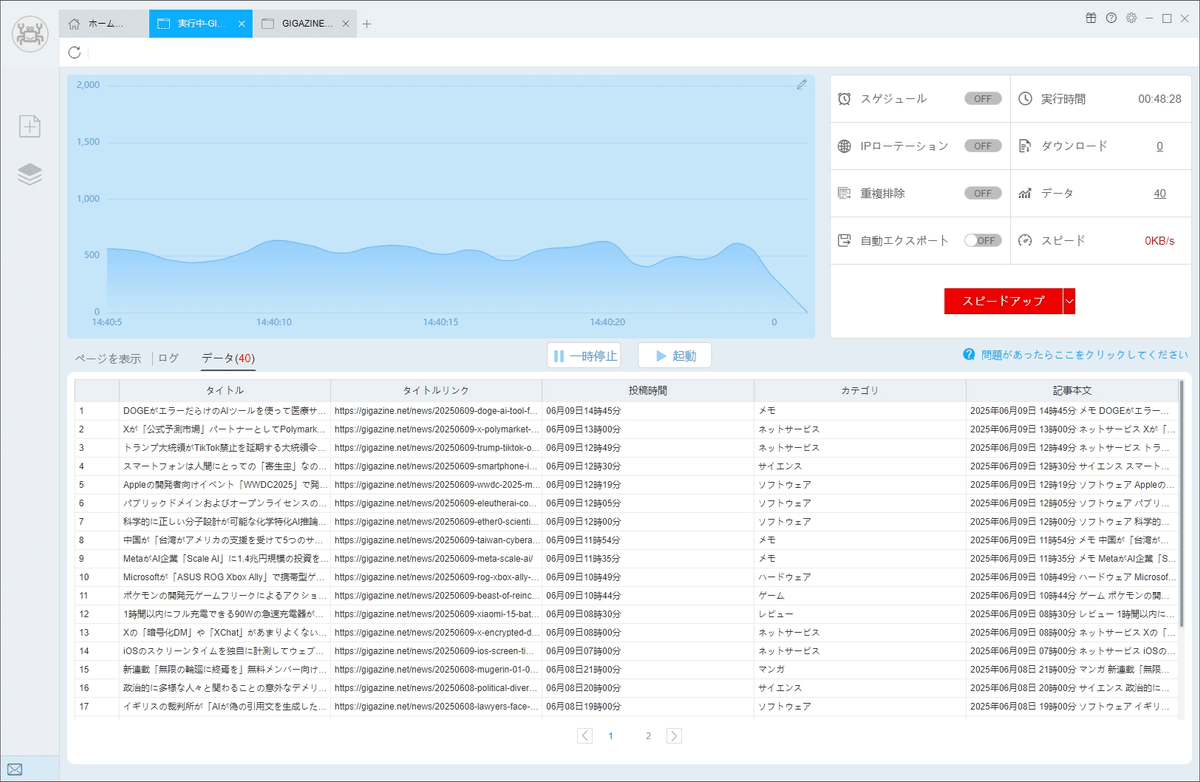The width and height of the screenshot is (1200, 782).
Task: Switch to the GIGAZINE tab
Action: click(307, 24)
